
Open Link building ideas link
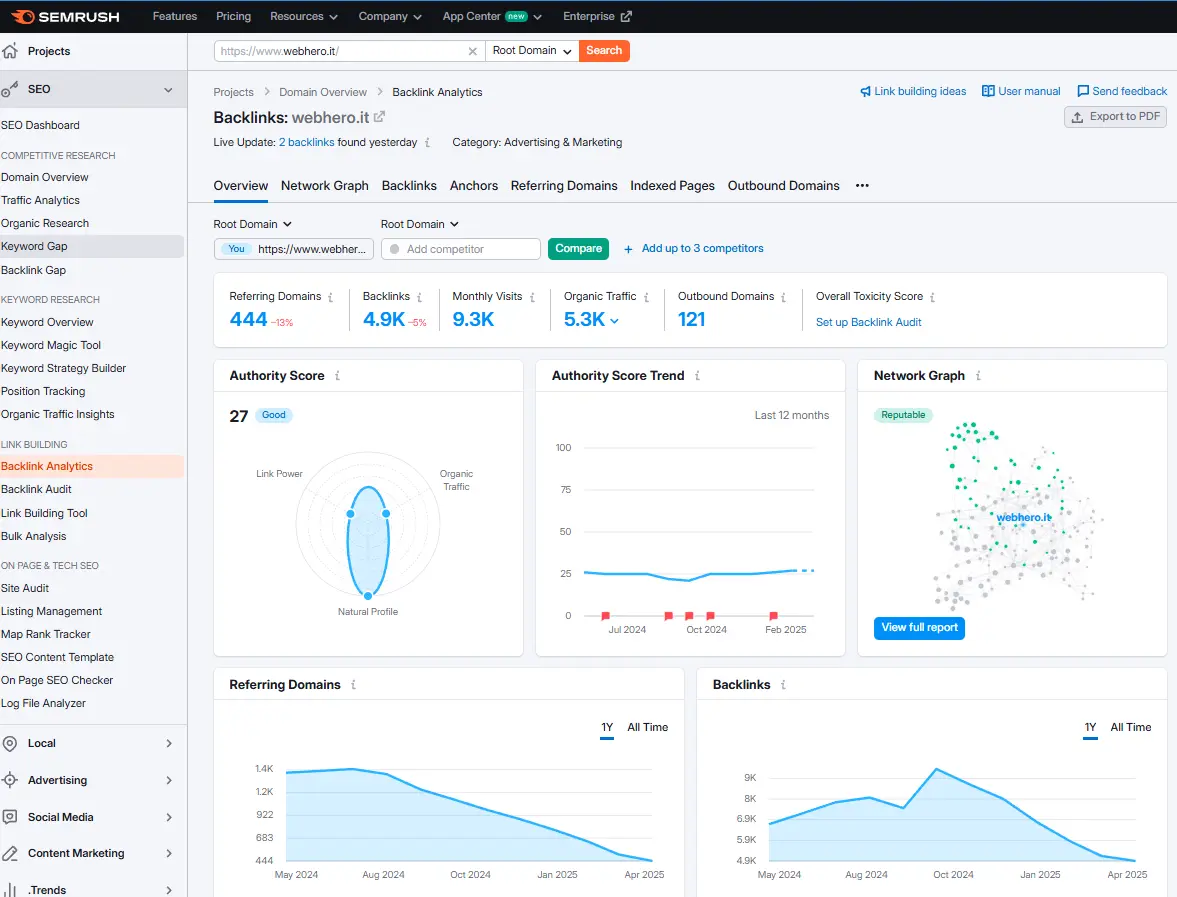(913, 92)
